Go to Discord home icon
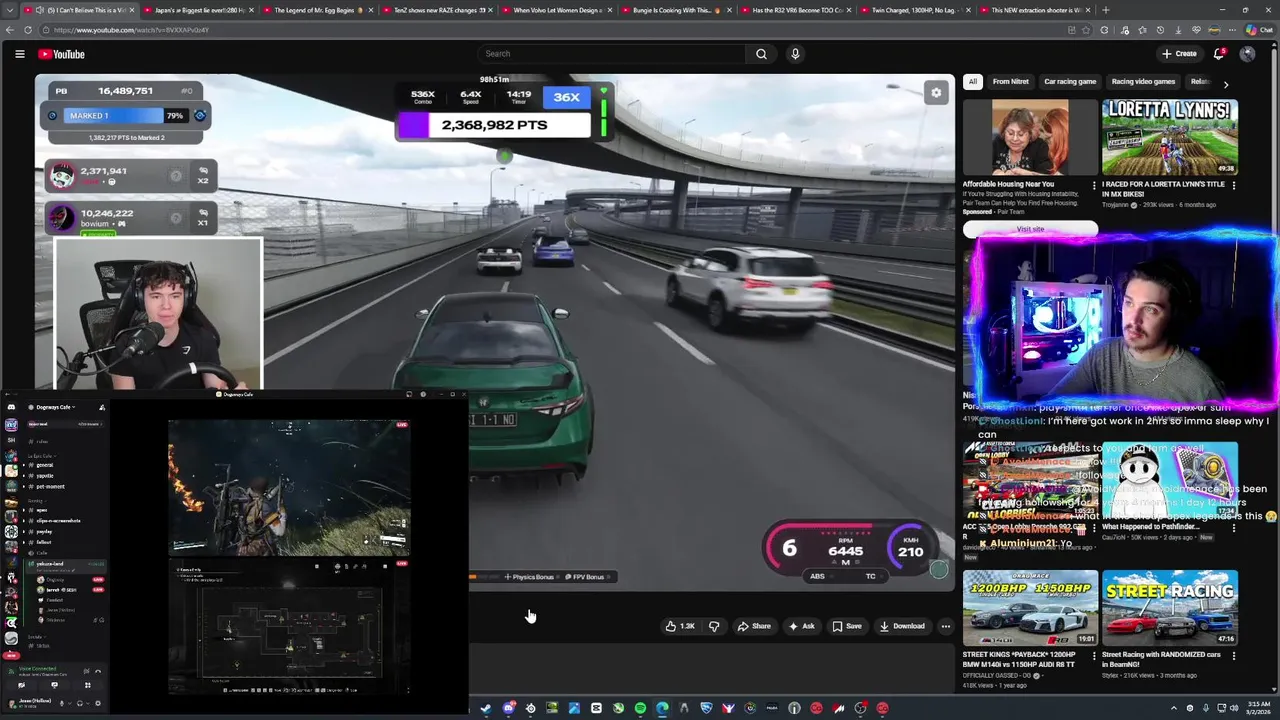 tap(11, 407)
